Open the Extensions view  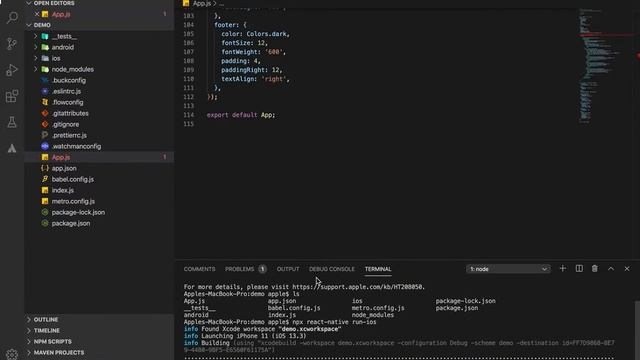coord(12,96)
